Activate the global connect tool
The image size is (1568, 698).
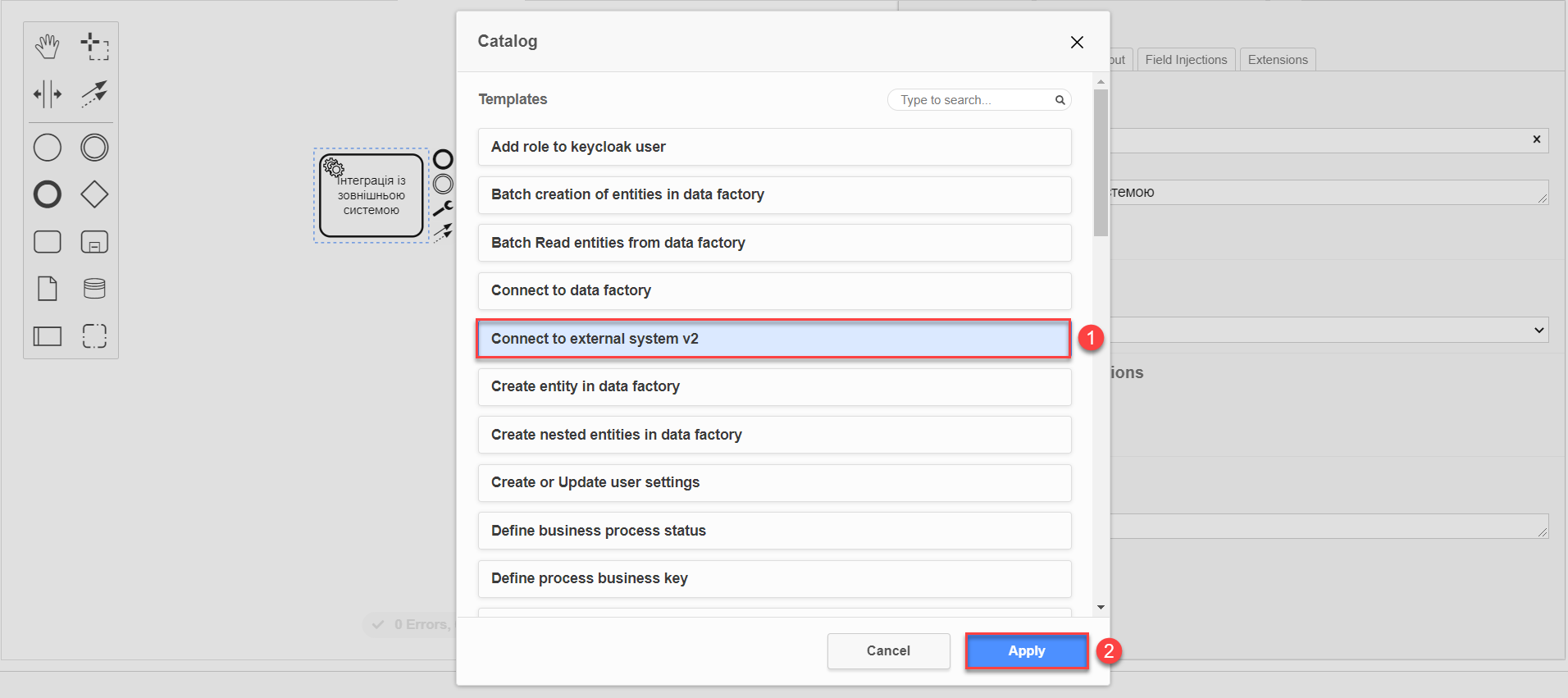[x=94, y=94]
